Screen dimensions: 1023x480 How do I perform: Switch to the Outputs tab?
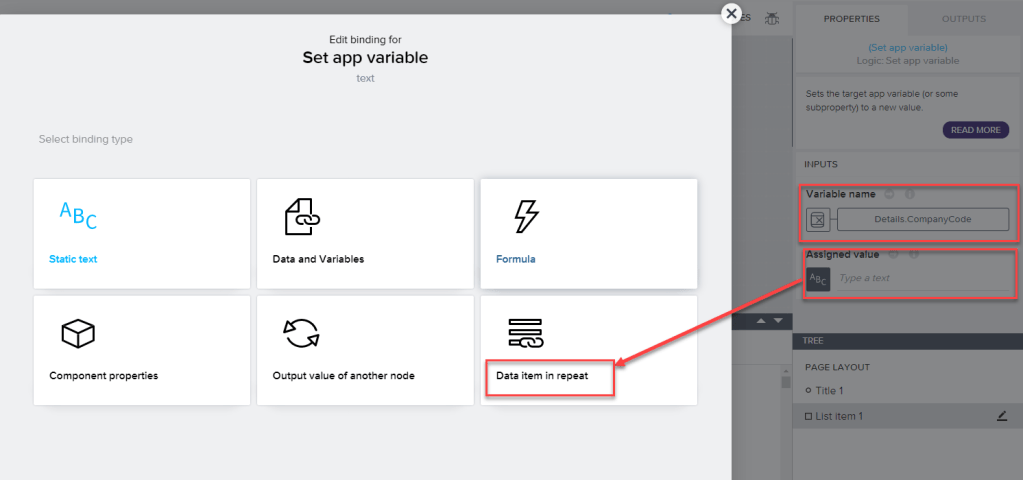click(963, 18)
